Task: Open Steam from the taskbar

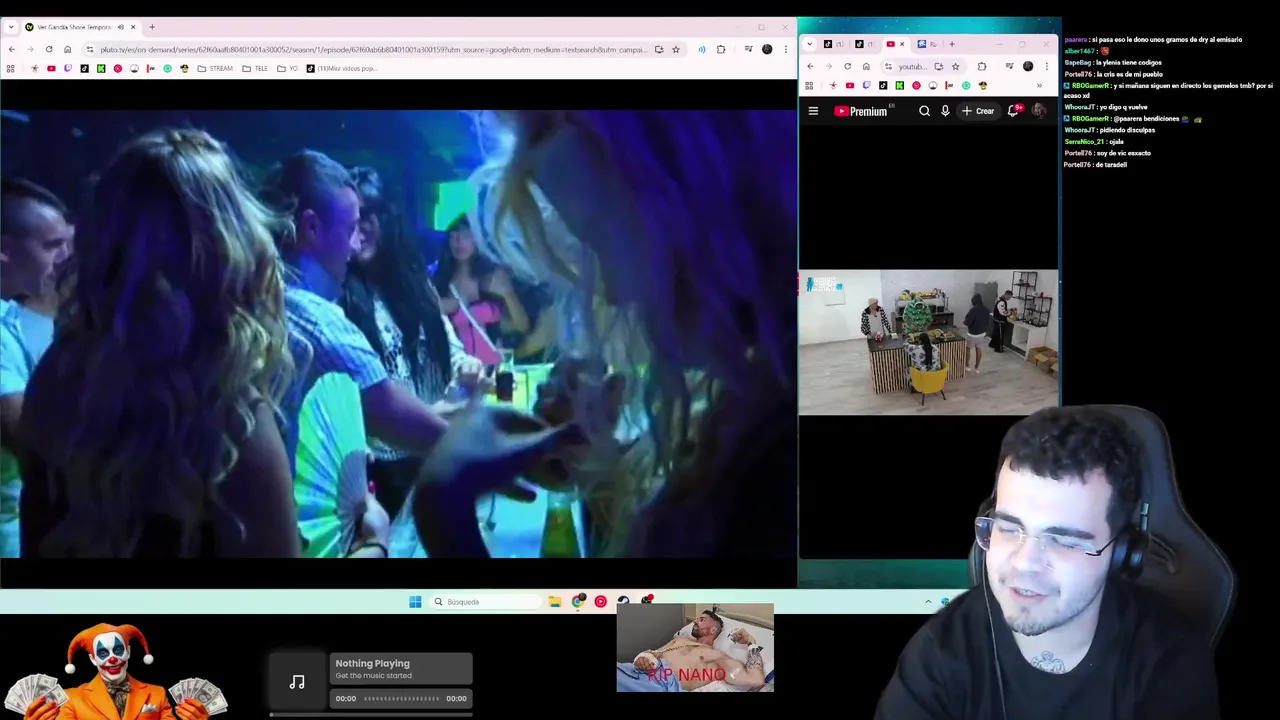Action: coord(623,601)
